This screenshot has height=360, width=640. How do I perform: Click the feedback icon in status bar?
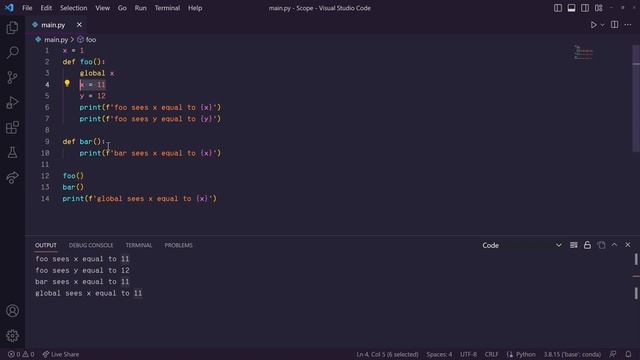coord(613,354)
